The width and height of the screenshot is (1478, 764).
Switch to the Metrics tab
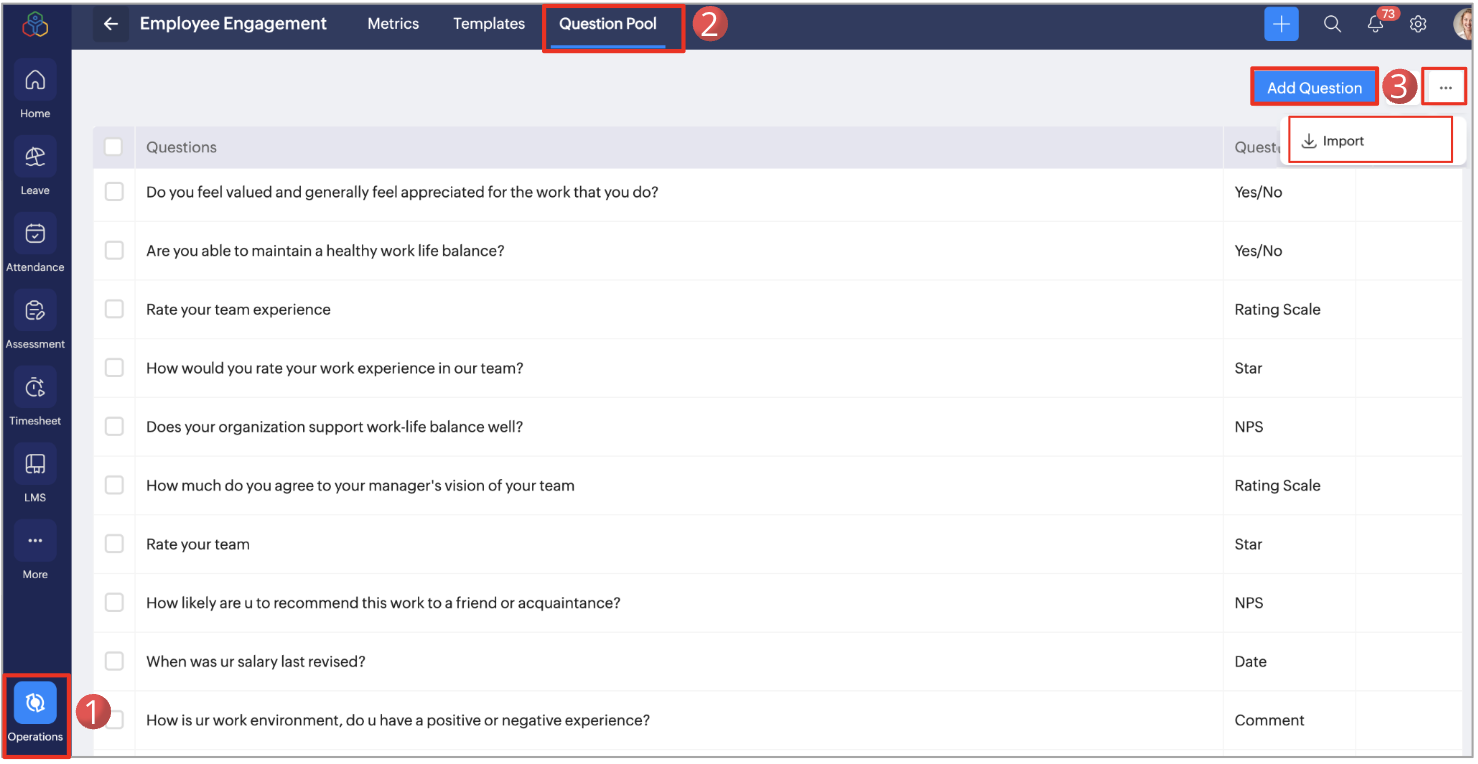pyautogui.click(x=393, y=24)
